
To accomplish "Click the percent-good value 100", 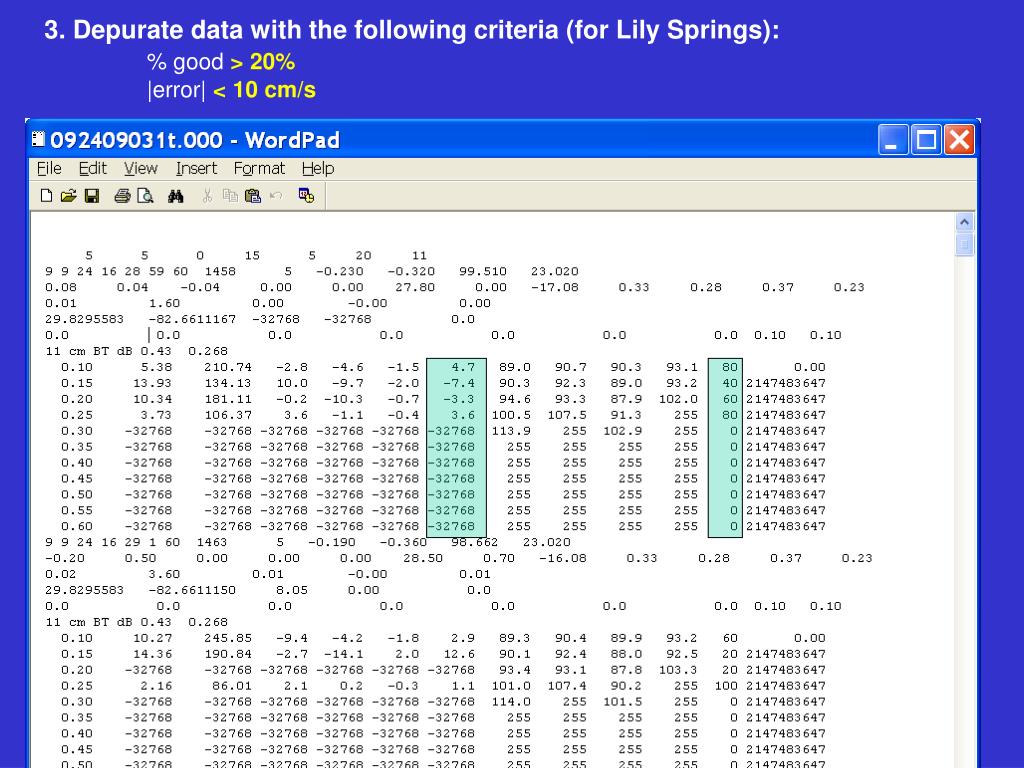I will click(726, 686).
